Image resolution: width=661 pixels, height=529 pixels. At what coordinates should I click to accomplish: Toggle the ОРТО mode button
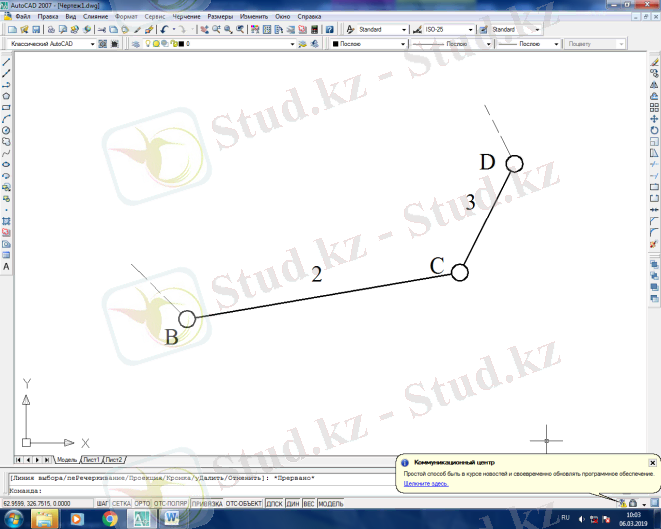tap(142, 503)
